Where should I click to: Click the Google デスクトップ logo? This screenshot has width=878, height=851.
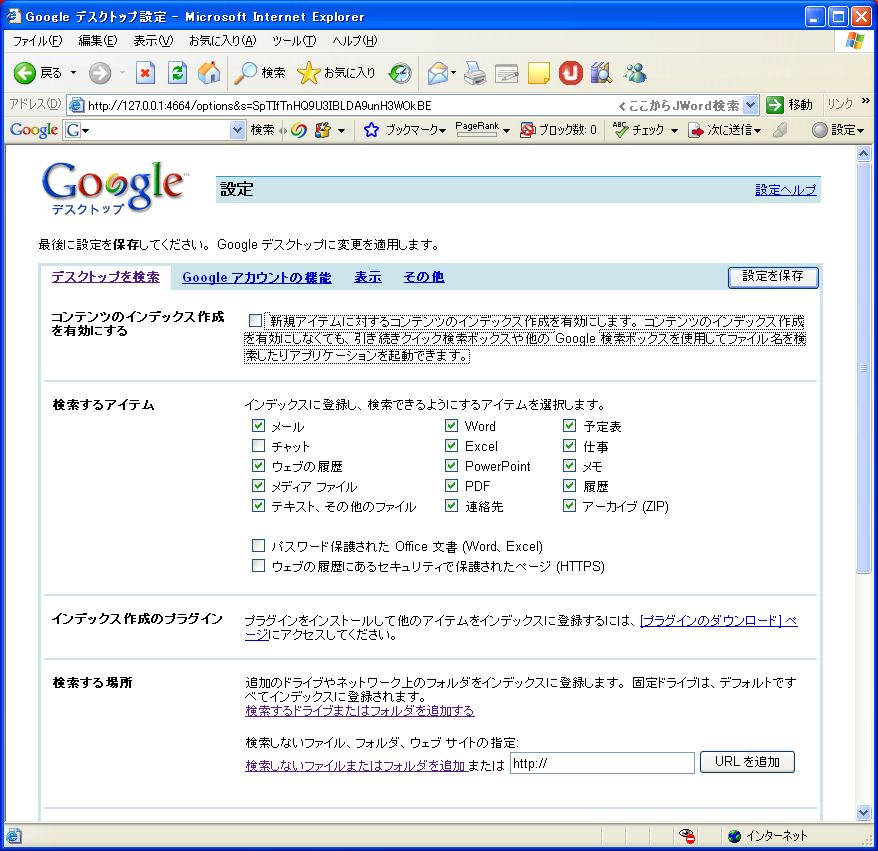click(114, 188)
